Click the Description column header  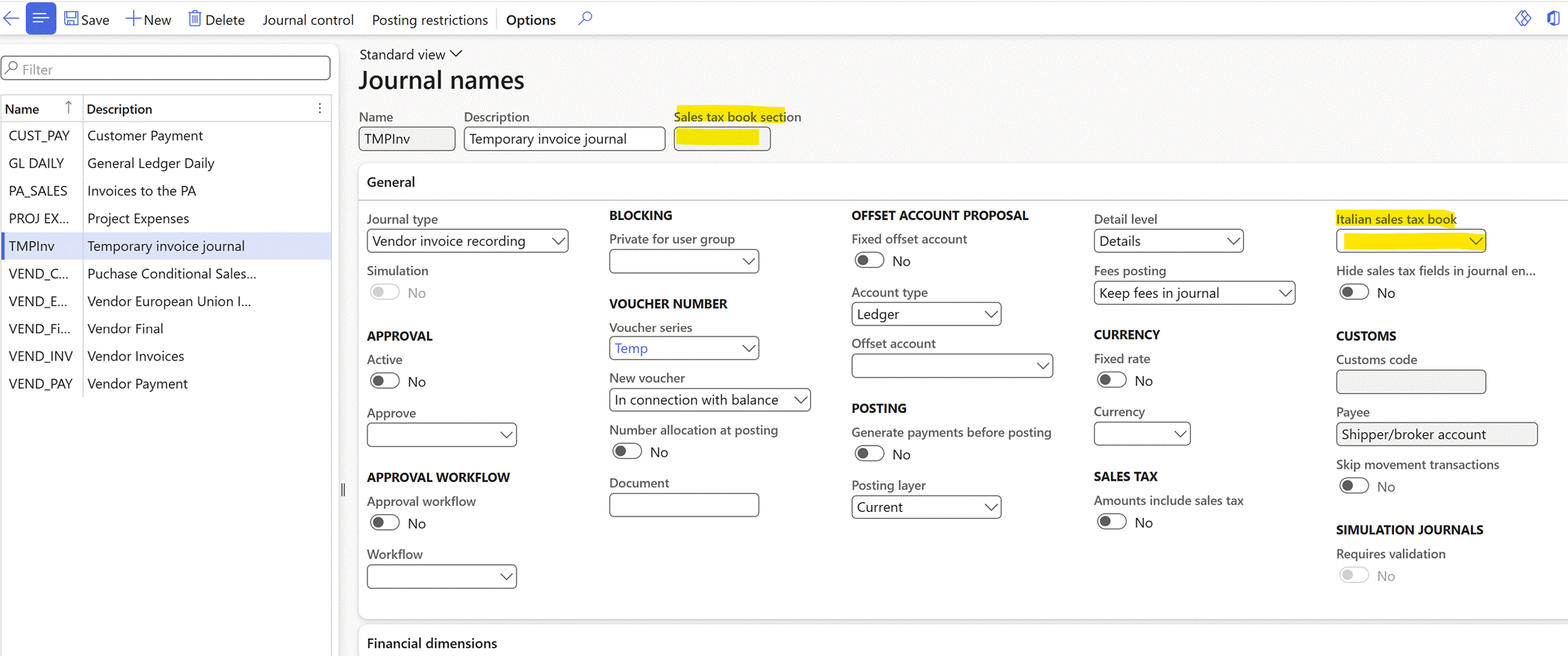pos(119,109)
